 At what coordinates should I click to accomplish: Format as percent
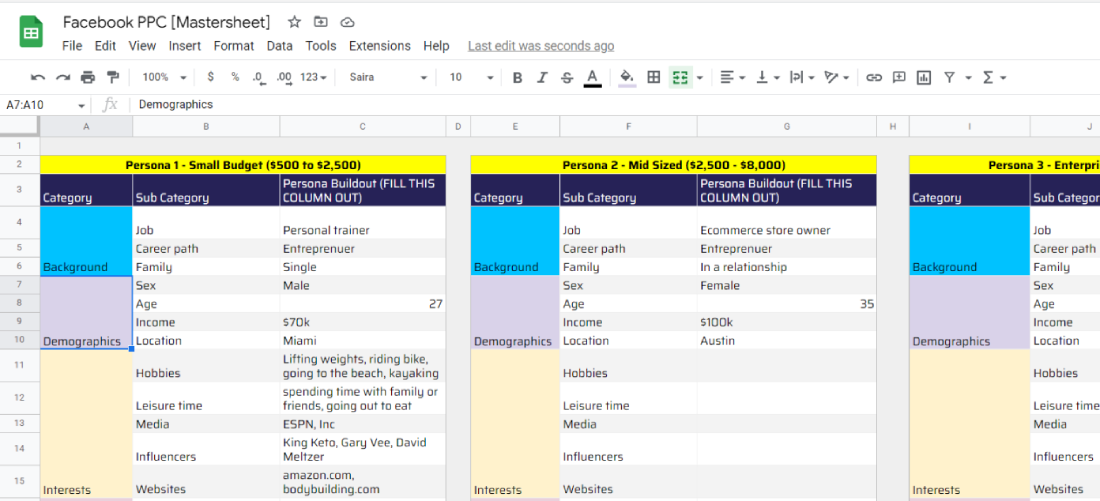point(235,77)
